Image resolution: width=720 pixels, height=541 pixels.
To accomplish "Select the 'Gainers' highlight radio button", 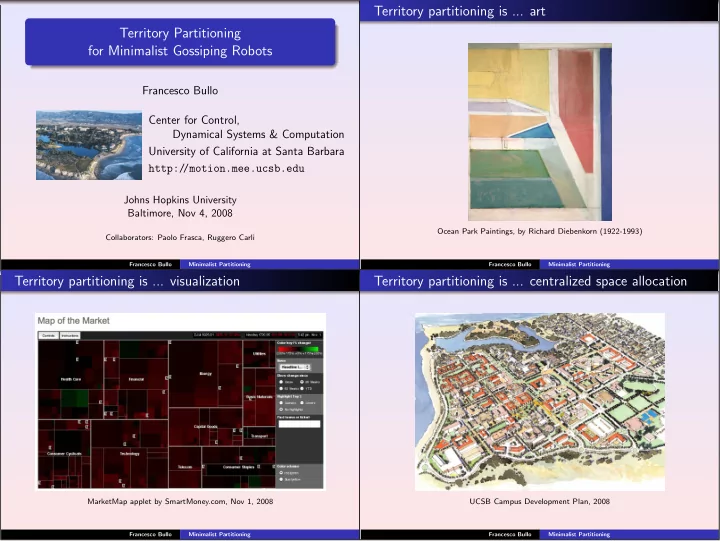I will coord(281,403).
